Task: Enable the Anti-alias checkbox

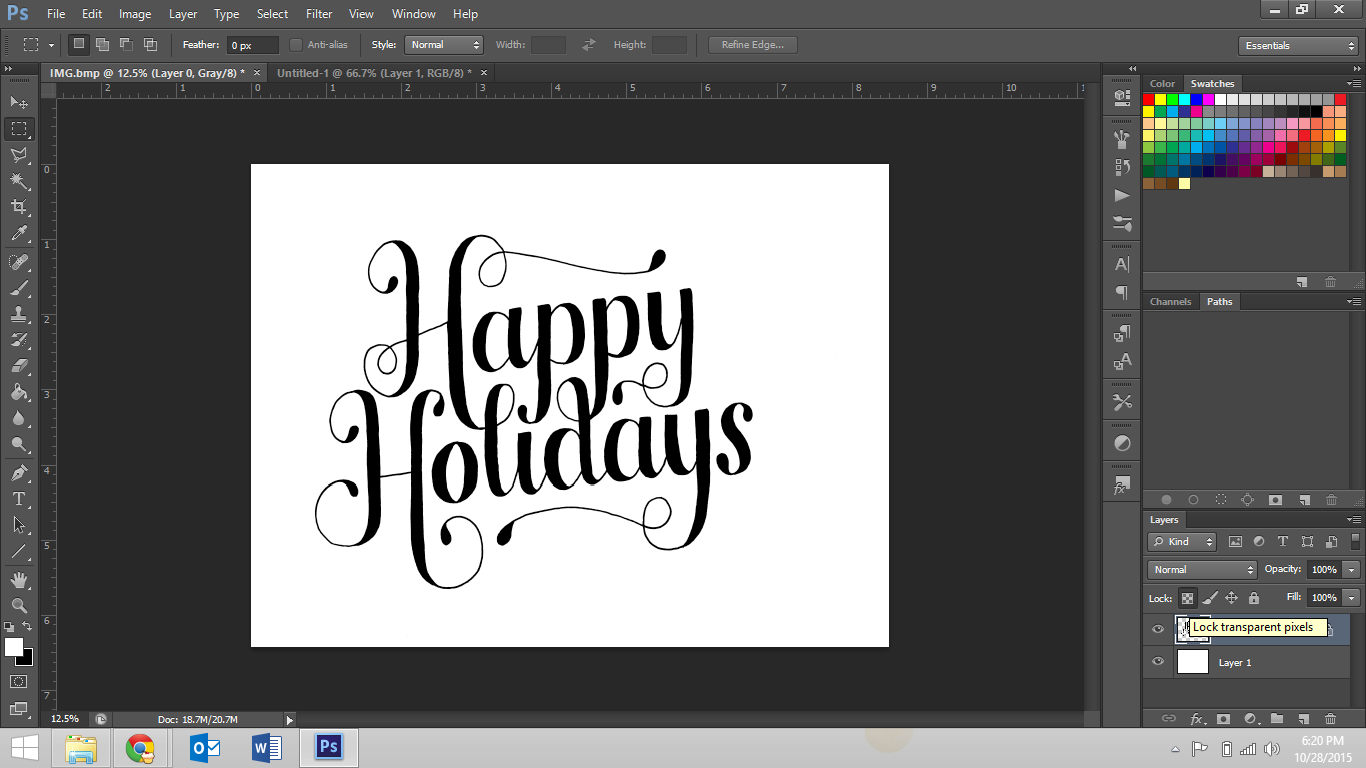Action: coord(296,45)
